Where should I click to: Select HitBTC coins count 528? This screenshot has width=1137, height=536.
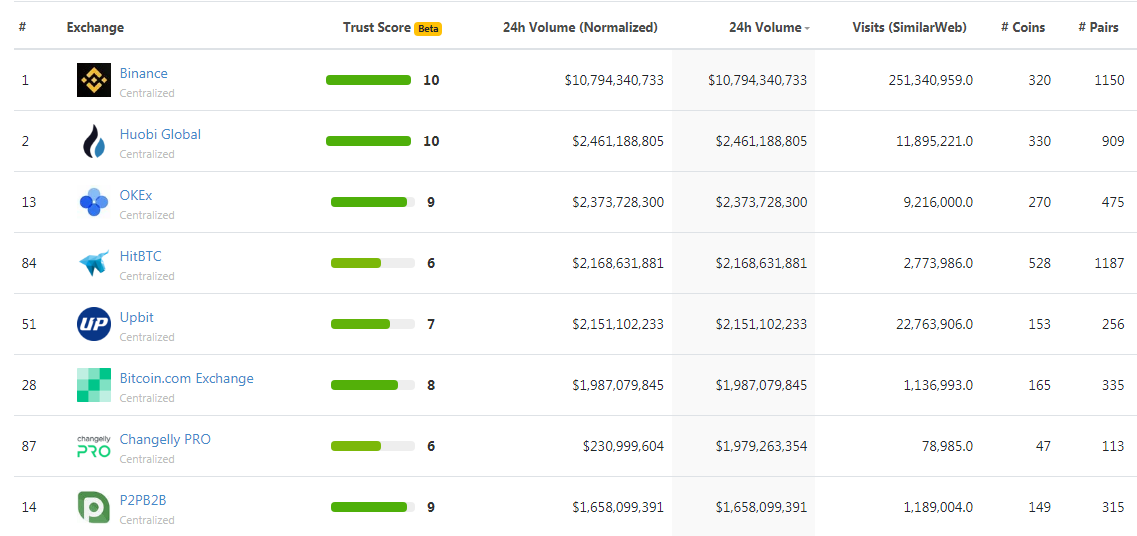click(x=1039, y=263)
